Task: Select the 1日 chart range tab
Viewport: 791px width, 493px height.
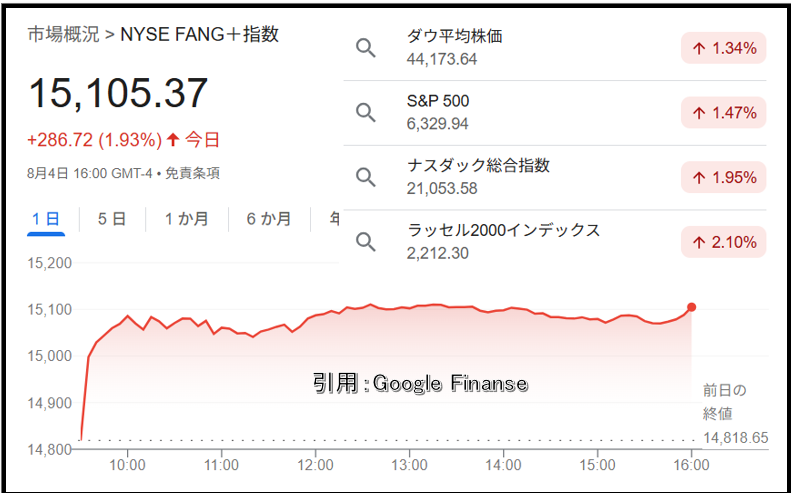Action: (46, 220)
